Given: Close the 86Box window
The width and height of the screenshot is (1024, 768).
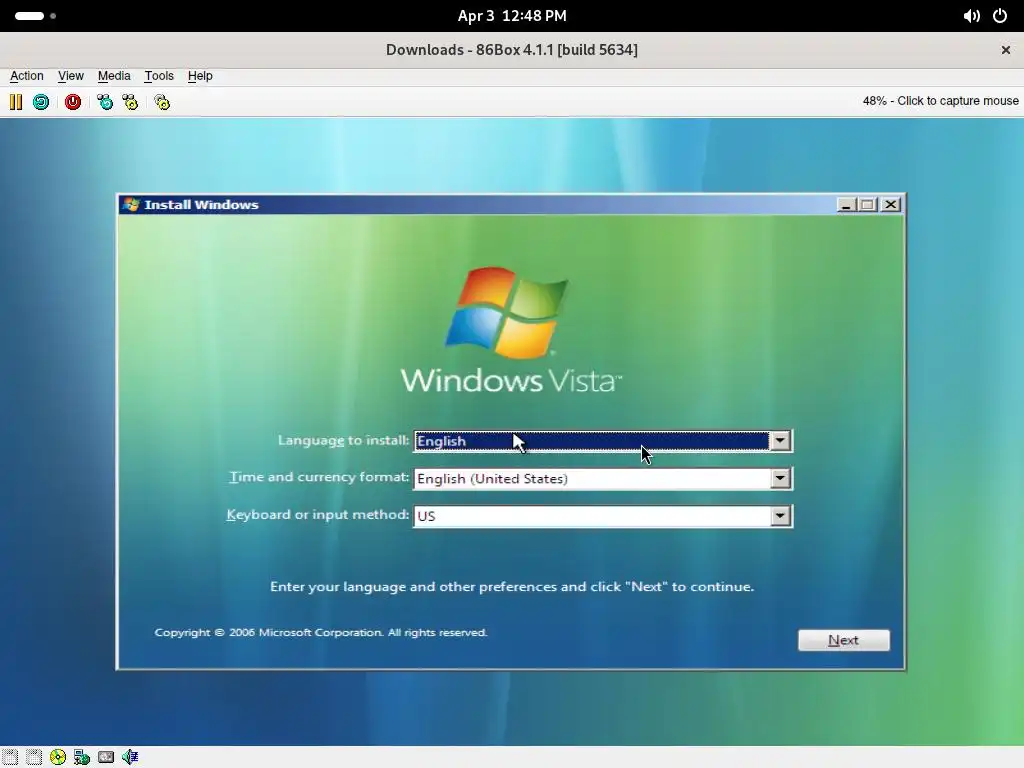Looking at the screenshot, I should [x=1006, y=50].
